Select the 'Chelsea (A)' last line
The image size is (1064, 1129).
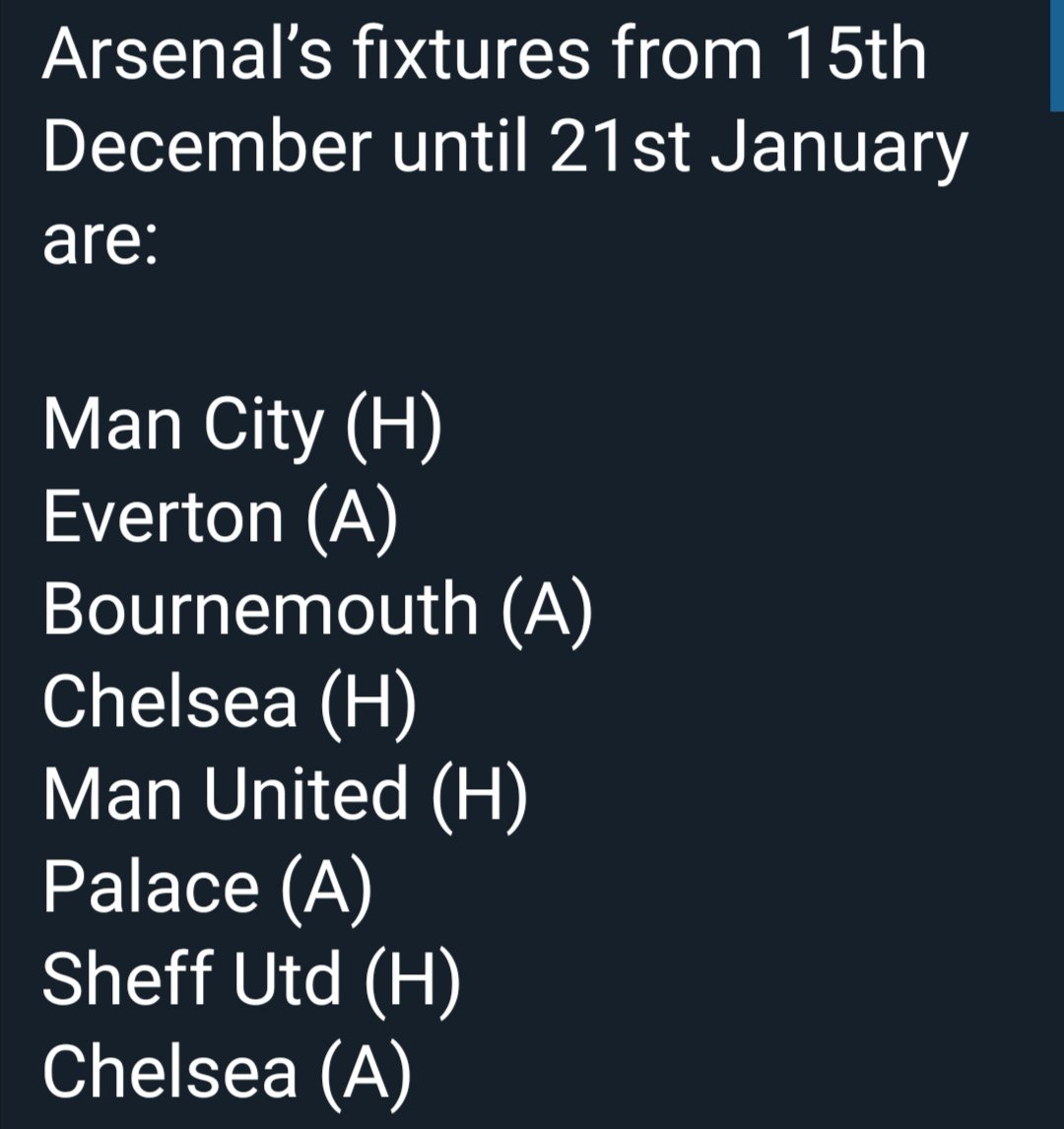point(228,1072)
